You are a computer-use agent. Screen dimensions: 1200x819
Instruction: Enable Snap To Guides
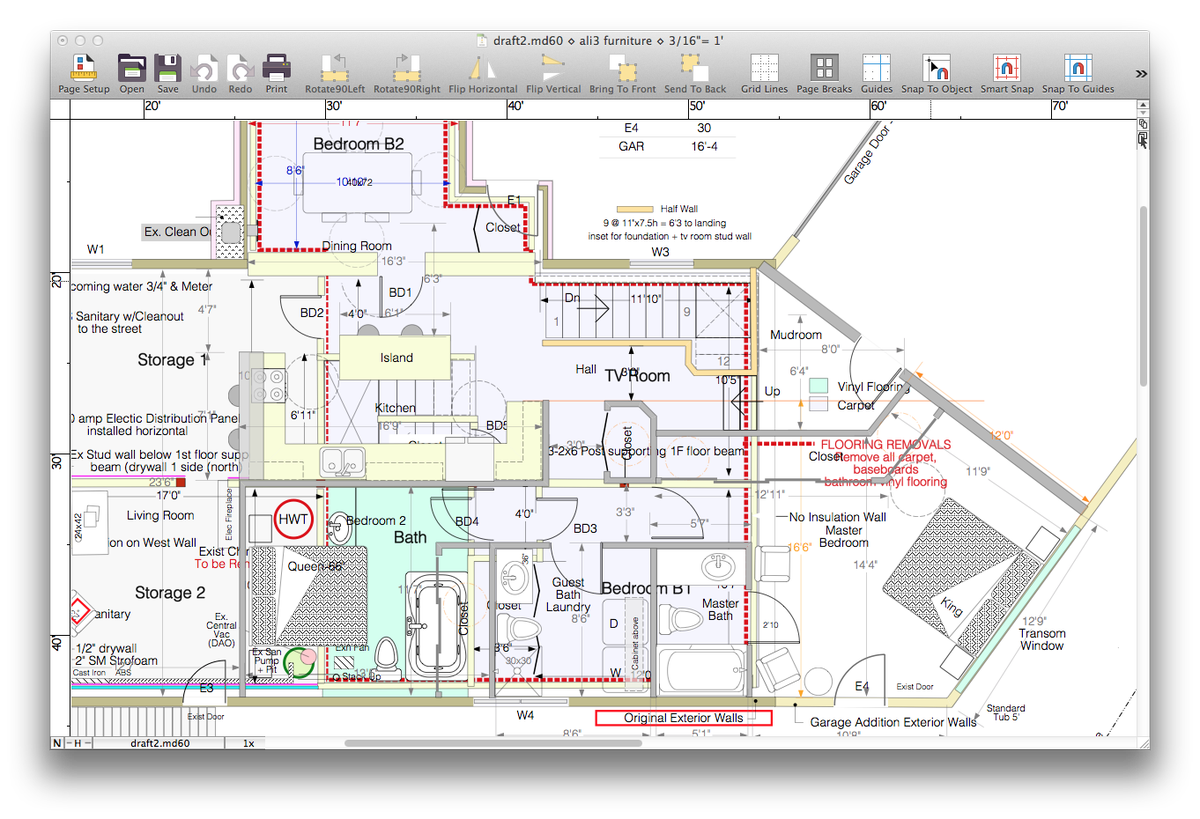click(x=1077, y=74)
